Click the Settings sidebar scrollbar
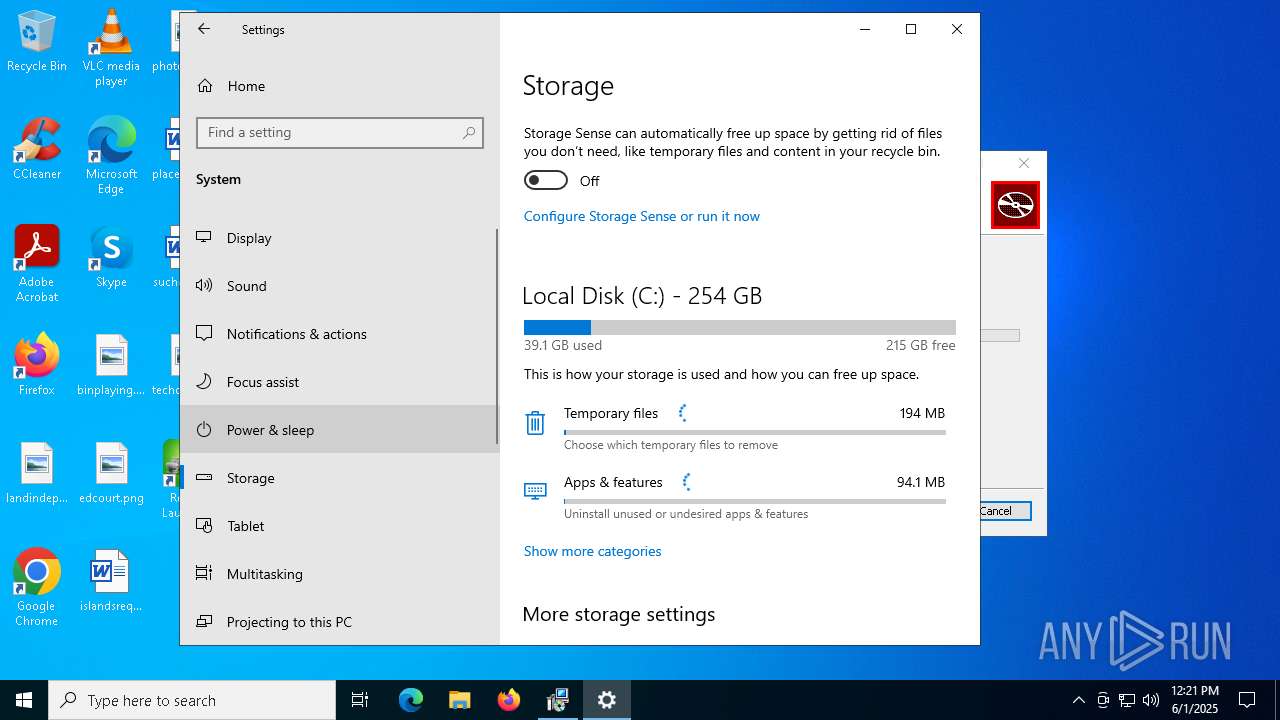This screenshot has height=720, width=1280. [x=497, y=336]
